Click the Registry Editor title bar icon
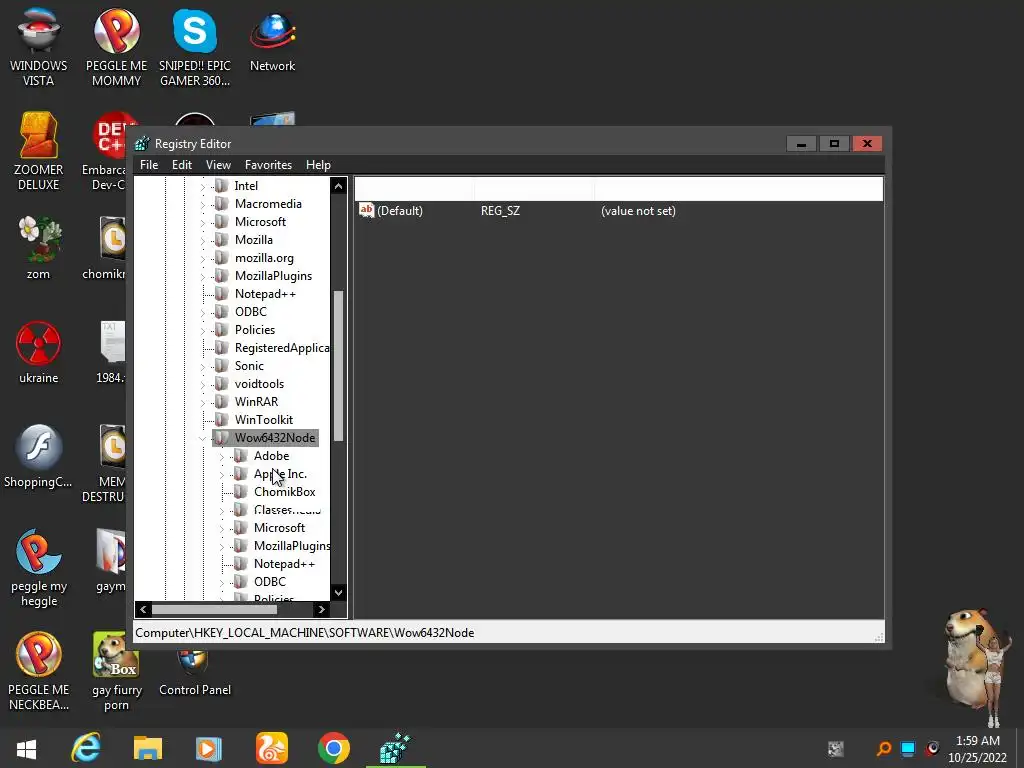Screen dimensions: 1024x768 pyautogui.click(x=142, y=143)
